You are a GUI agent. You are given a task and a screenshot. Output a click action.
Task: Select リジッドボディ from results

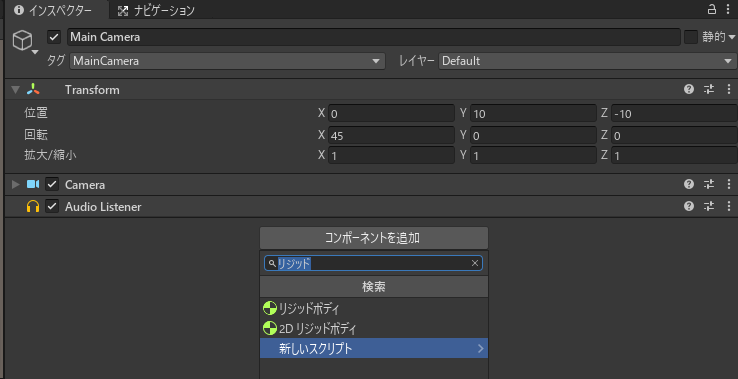tap(374, 309)
